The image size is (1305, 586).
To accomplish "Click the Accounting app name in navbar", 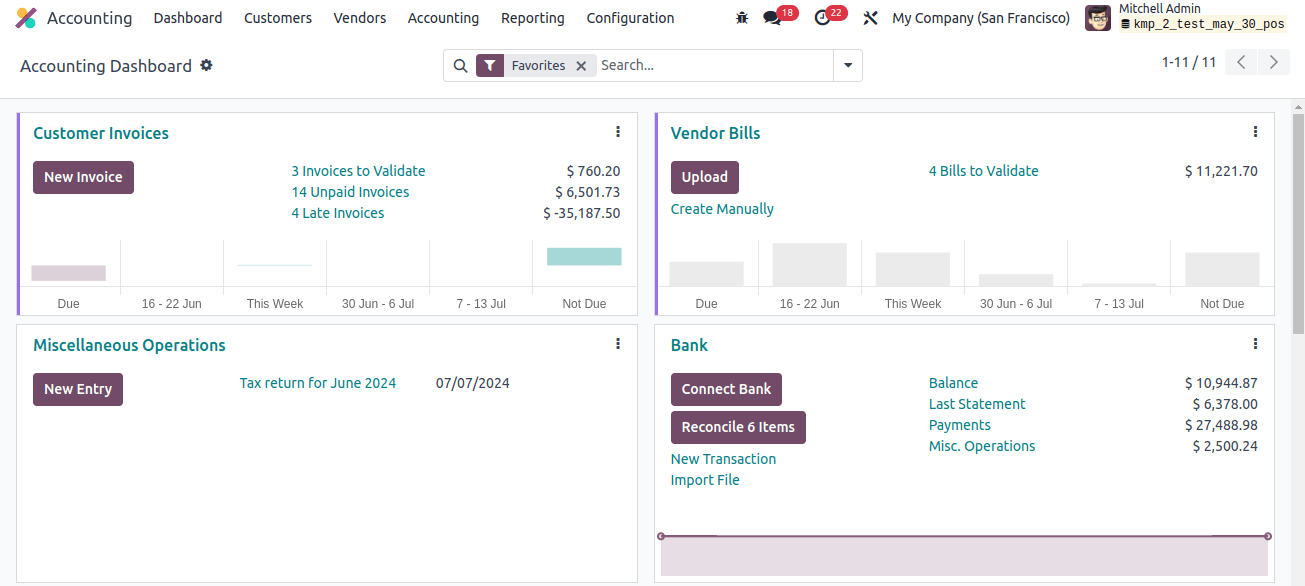I will pyautogui.click(x=89, y=18).
